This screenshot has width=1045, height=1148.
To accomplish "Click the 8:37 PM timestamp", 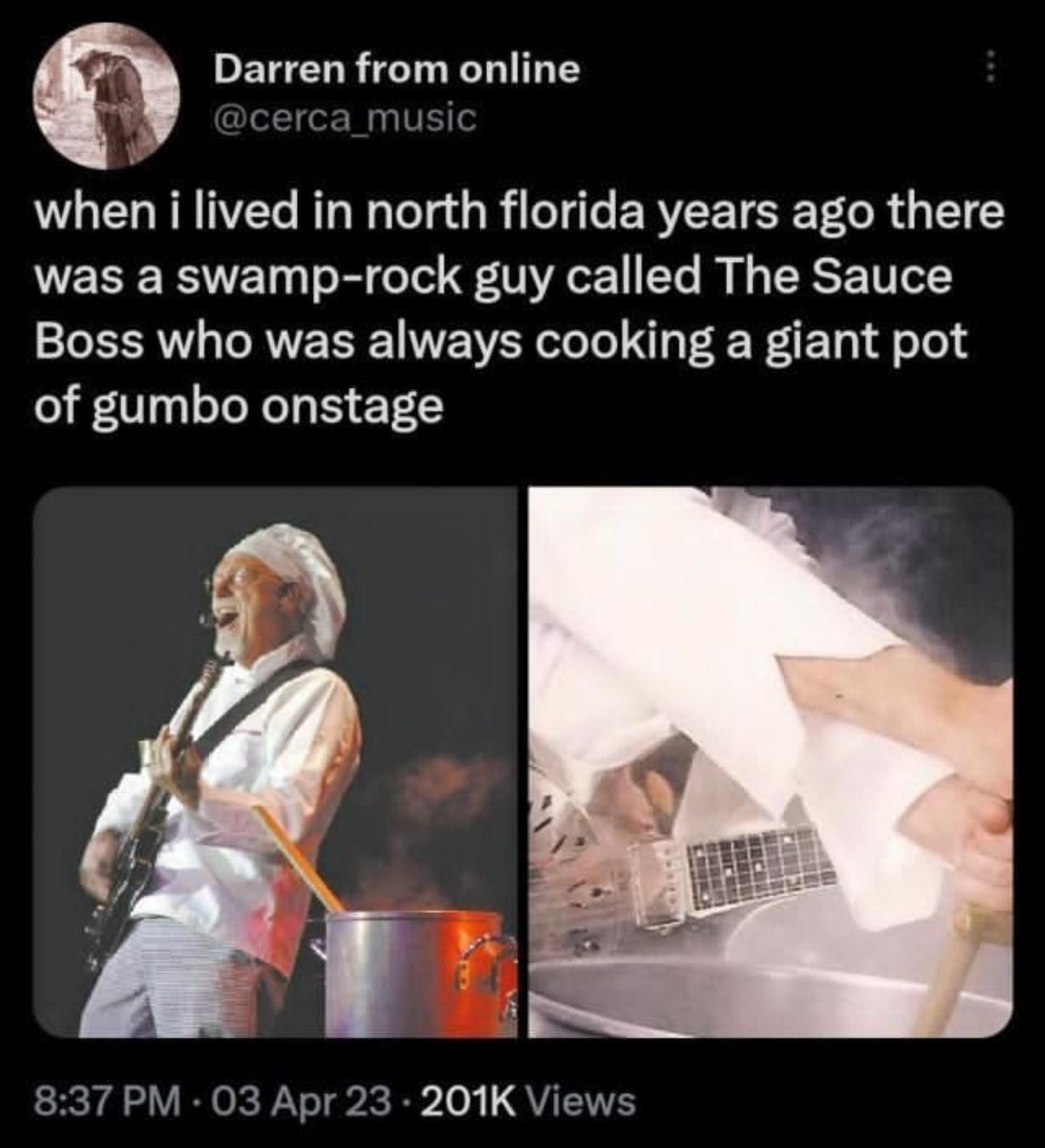I will [107, 1103].
